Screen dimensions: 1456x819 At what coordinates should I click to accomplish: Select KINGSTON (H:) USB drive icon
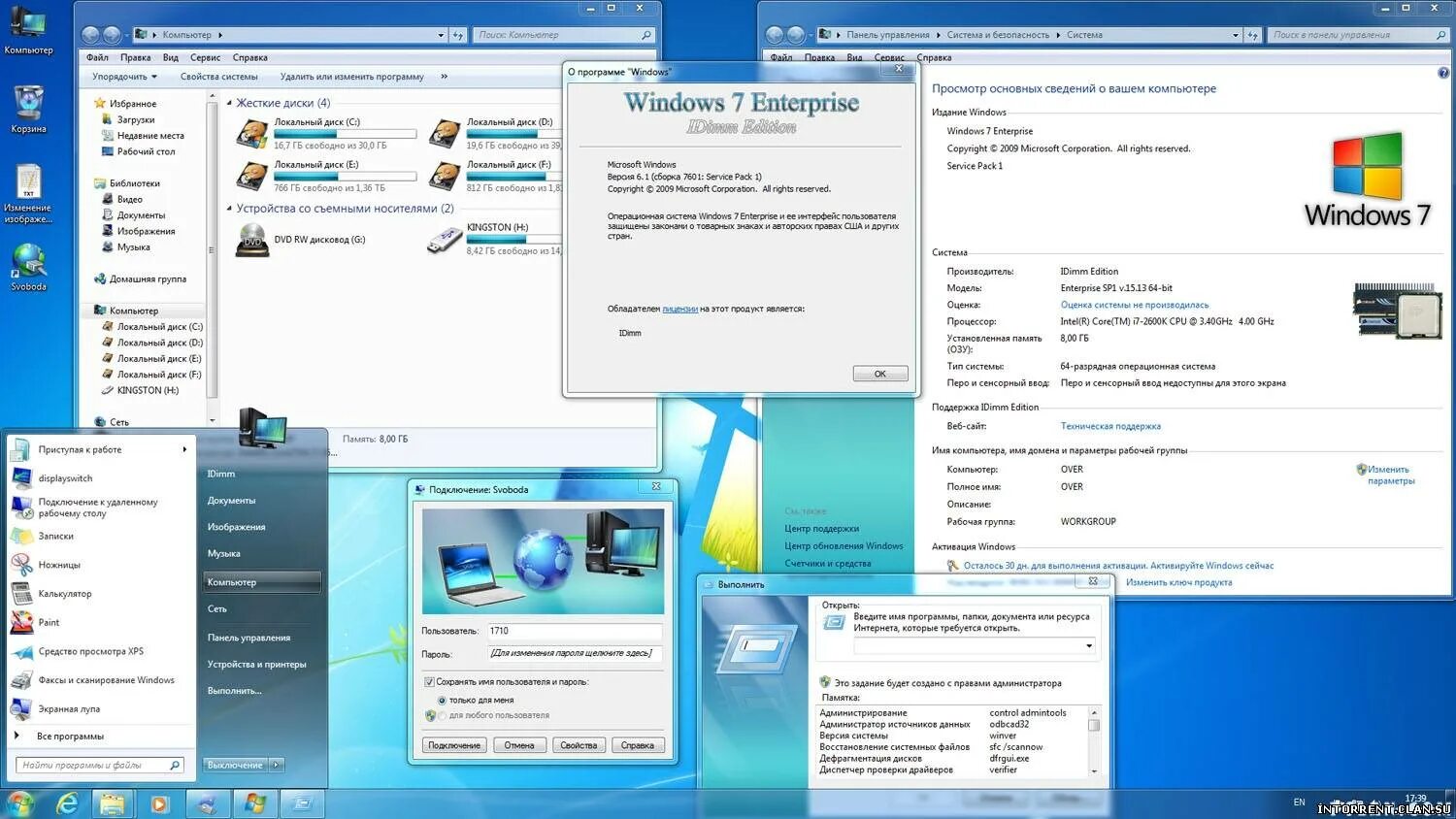pos(446,240)
